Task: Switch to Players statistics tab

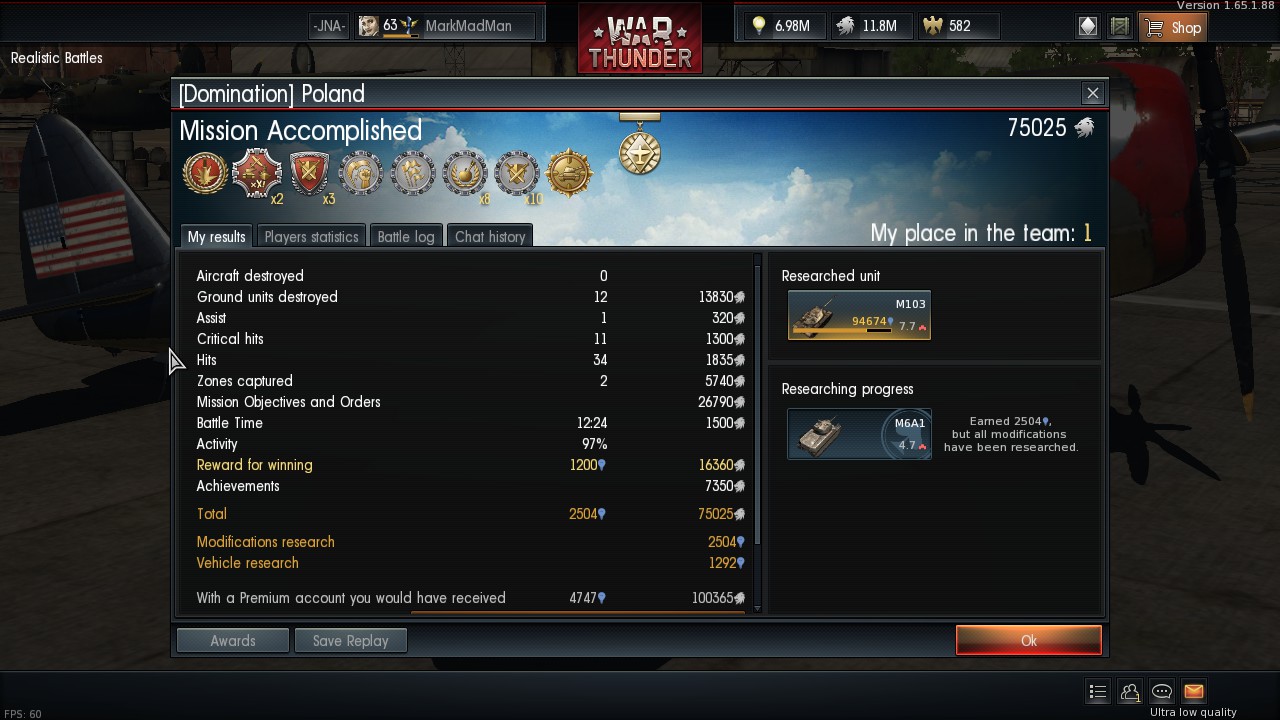Action: pos(311,237)
